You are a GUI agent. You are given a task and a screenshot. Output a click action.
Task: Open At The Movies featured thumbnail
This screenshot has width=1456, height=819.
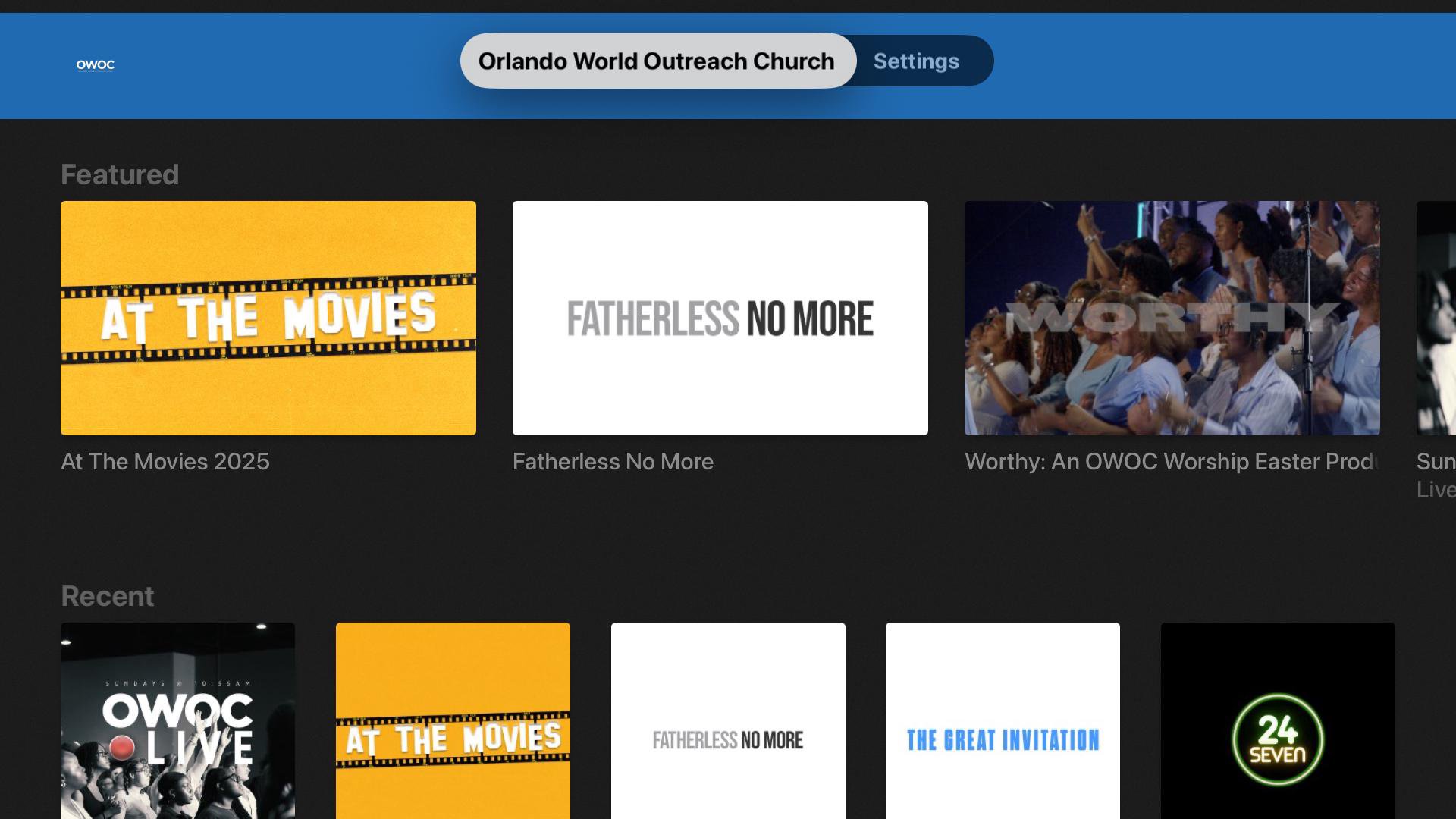268,318
